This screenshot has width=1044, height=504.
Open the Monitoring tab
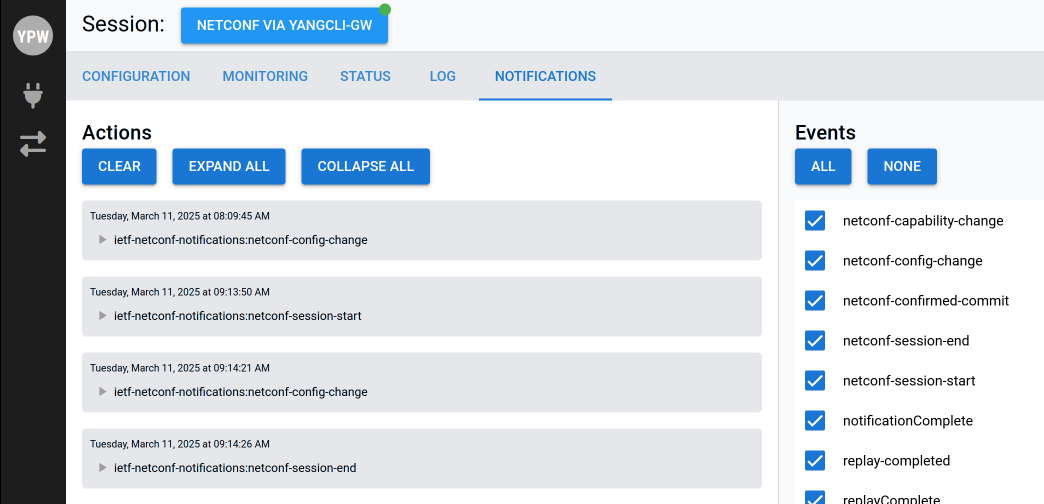tap(265, 76)
